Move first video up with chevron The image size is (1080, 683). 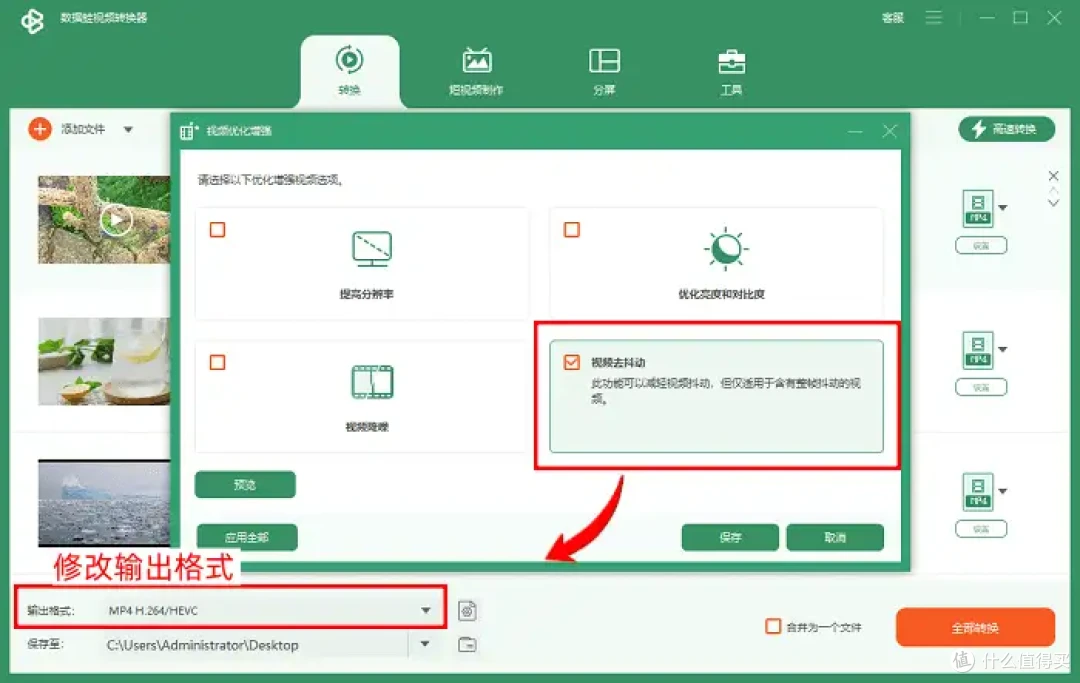click(x=1053, y=190)
